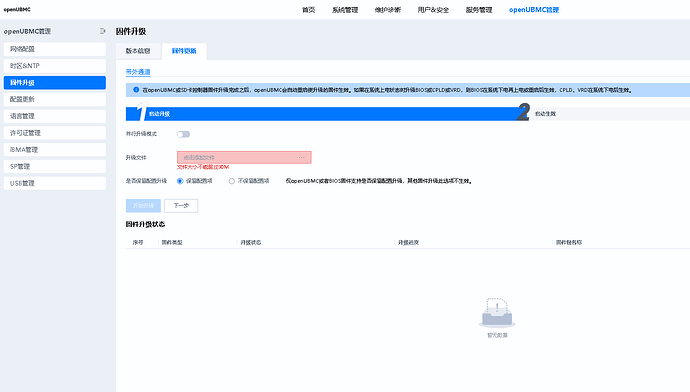The image size is (690, 392).
Task: Open 配置更新 in the sidebar
Action: click(x=55, y=99)
